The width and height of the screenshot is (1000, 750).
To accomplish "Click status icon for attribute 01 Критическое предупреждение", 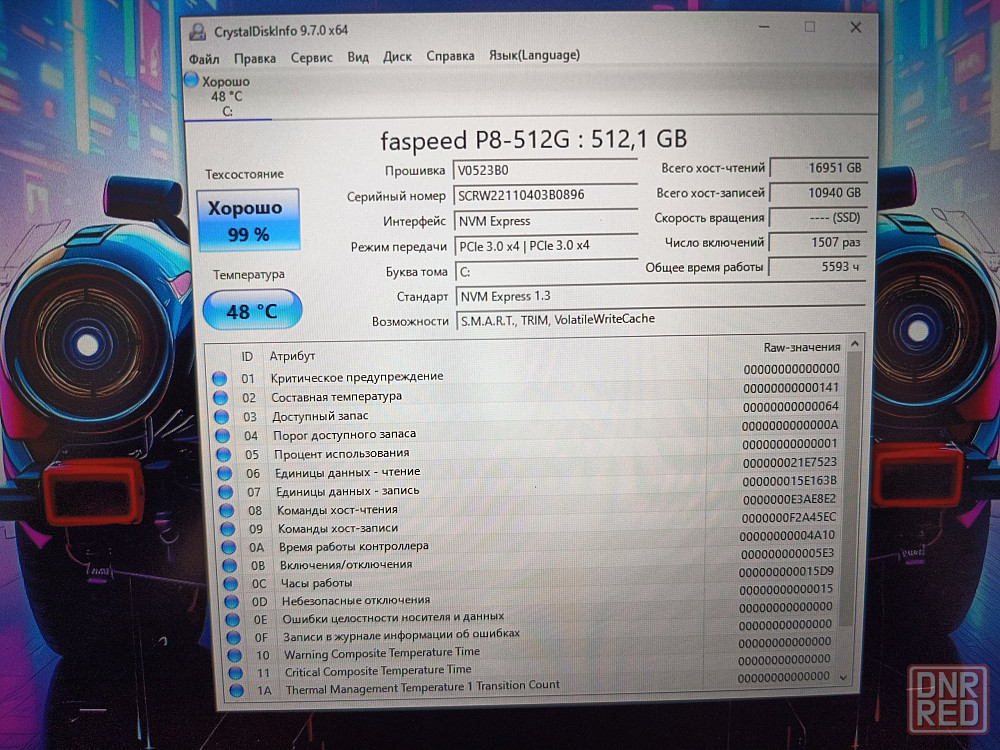I will [x=219, y=379].
